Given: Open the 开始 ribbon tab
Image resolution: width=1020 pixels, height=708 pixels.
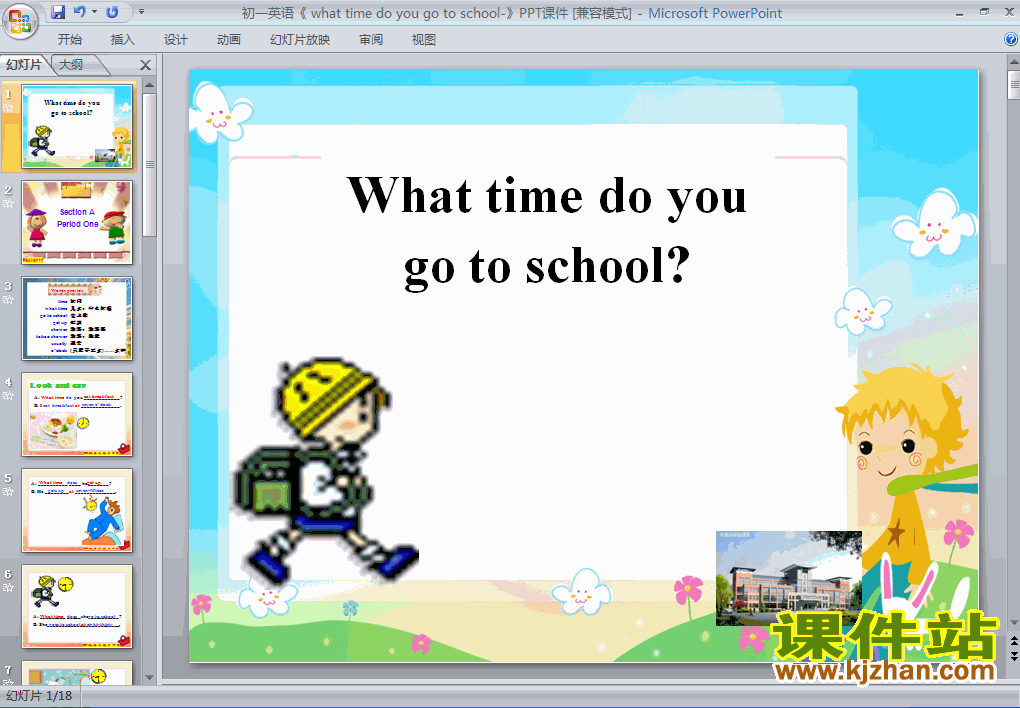Looking at the screenshot, I should (70, 40).
